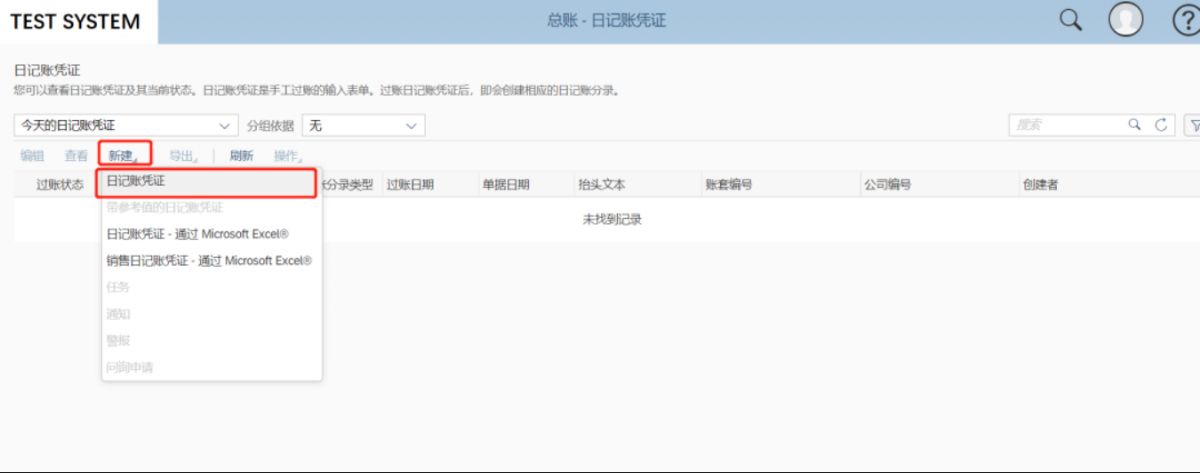The image size is (1200, 473).
Task: Open the 操作 actions menu
Action: (287, 156)
